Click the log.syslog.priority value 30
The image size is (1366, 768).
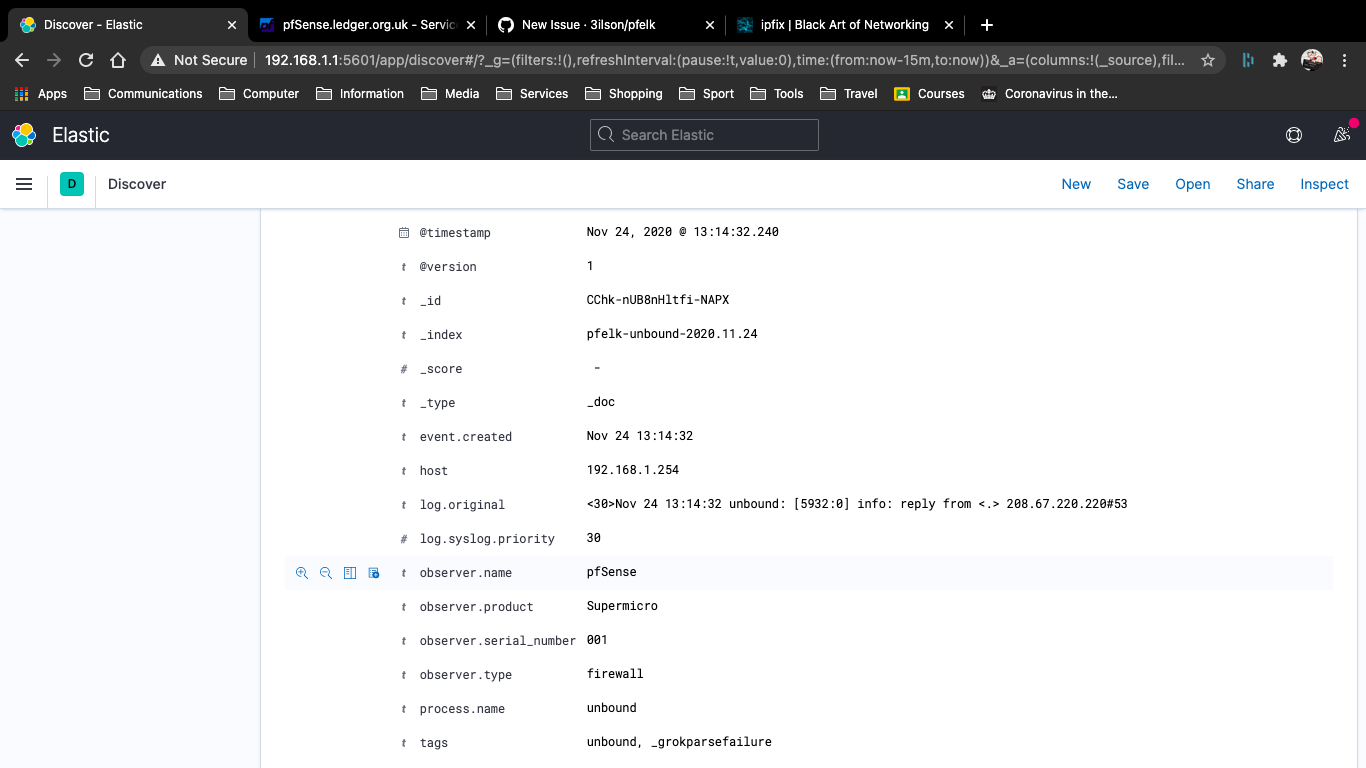coord(594,538)
